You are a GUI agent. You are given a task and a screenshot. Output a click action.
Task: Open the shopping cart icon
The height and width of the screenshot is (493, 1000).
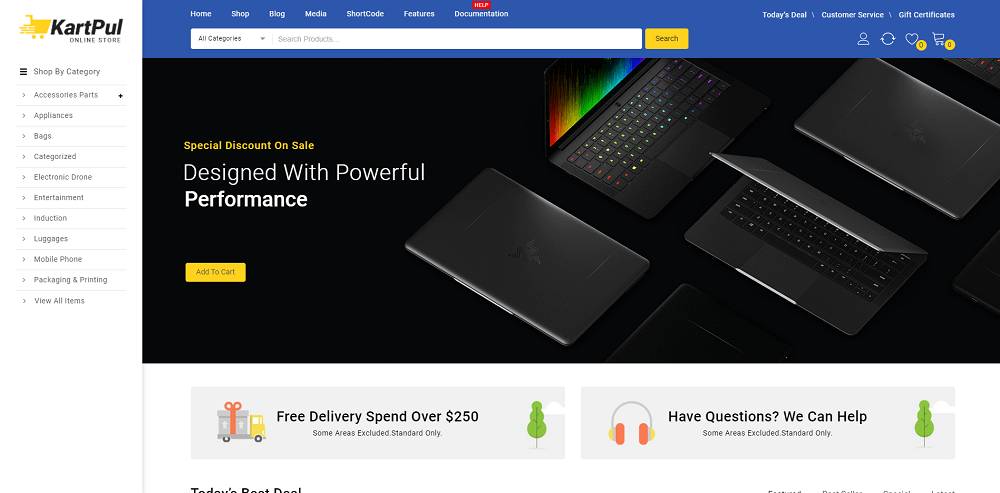pos(938,39)
